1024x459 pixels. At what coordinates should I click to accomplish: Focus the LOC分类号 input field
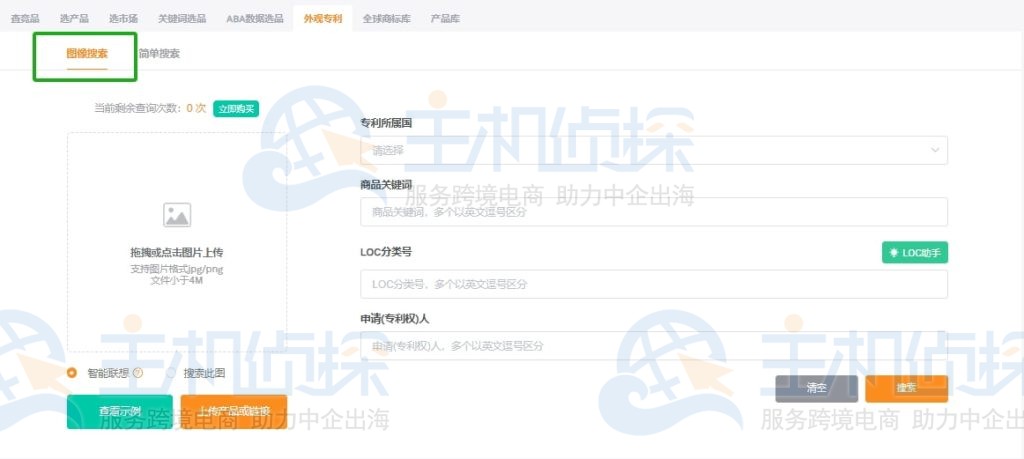pyautogui.click(x=654, y=284)
